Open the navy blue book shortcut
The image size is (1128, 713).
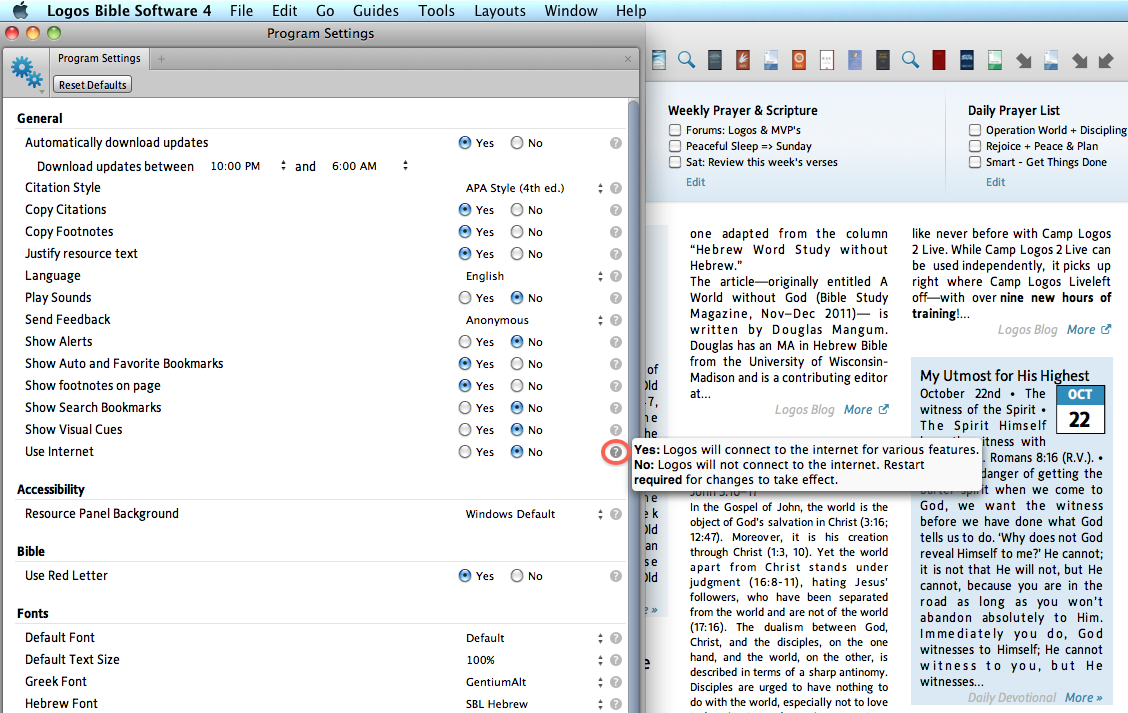pos(967,60)
